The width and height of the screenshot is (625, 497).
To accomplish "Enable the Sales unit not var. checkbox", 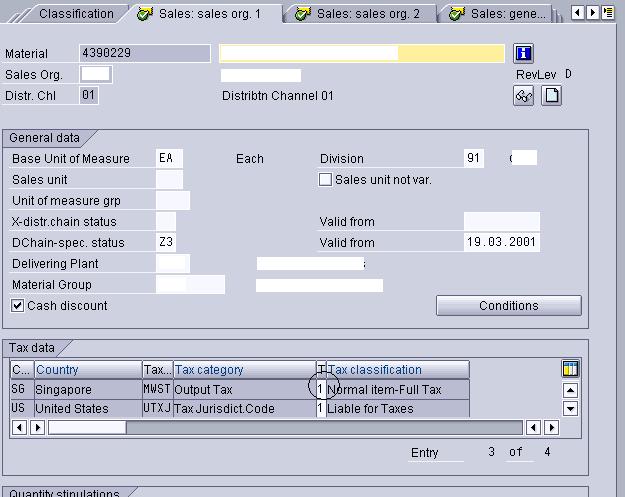I will point(325,180).
